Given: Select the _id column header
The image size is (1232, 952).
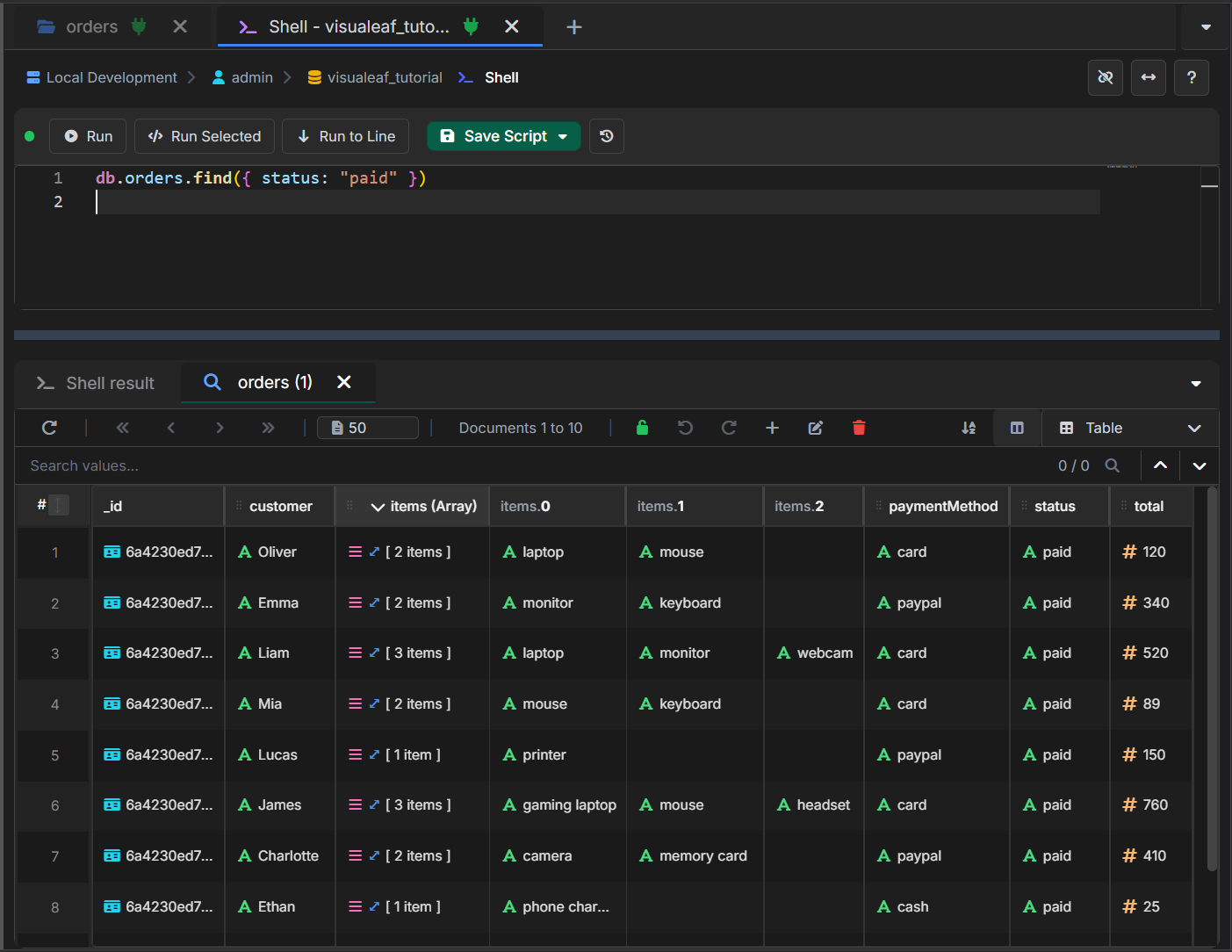Looking at the screenshot, I should [158, 506].
